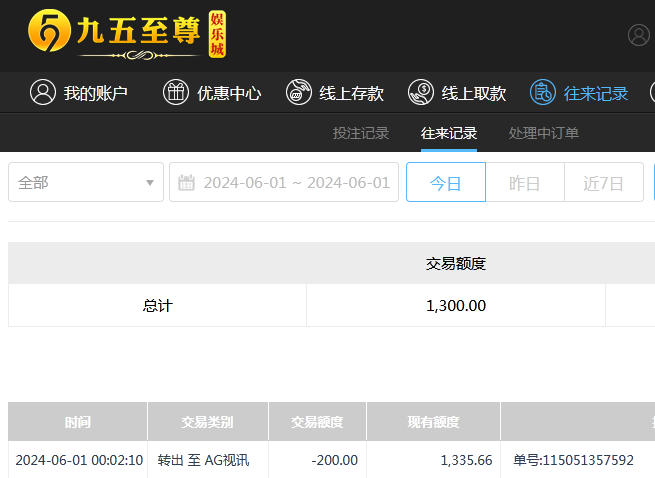This screenshot has height=478, width=655.
Task: Select 往来记录 in main navigation
Action: point(596,93)
